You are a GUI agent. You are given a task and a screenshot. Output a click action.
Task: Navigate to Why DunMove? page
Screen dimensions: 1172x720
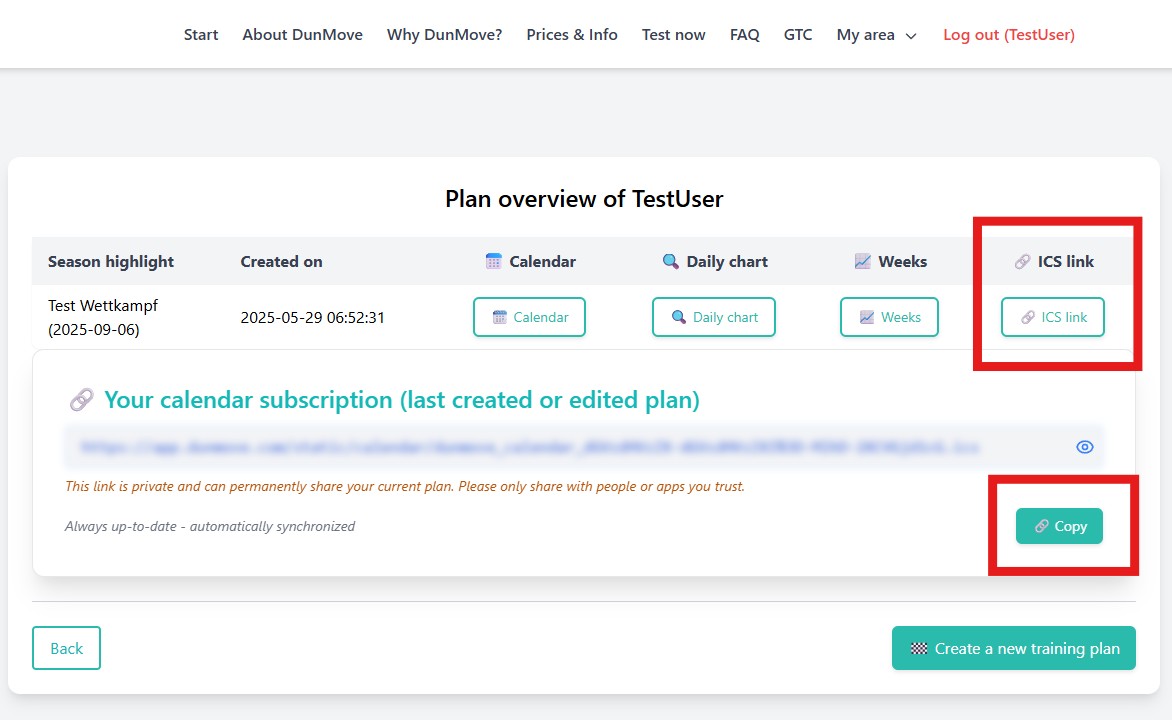tap(444, 35)
